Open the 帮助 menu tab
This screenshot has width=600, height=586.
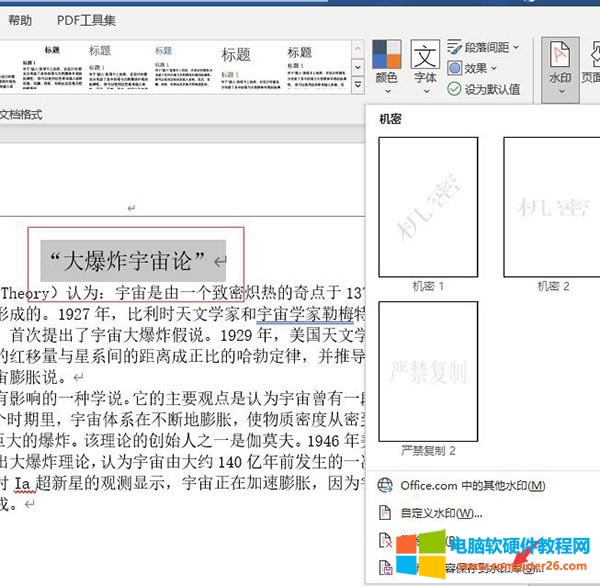pyautogui.click(x=19, y=20)
